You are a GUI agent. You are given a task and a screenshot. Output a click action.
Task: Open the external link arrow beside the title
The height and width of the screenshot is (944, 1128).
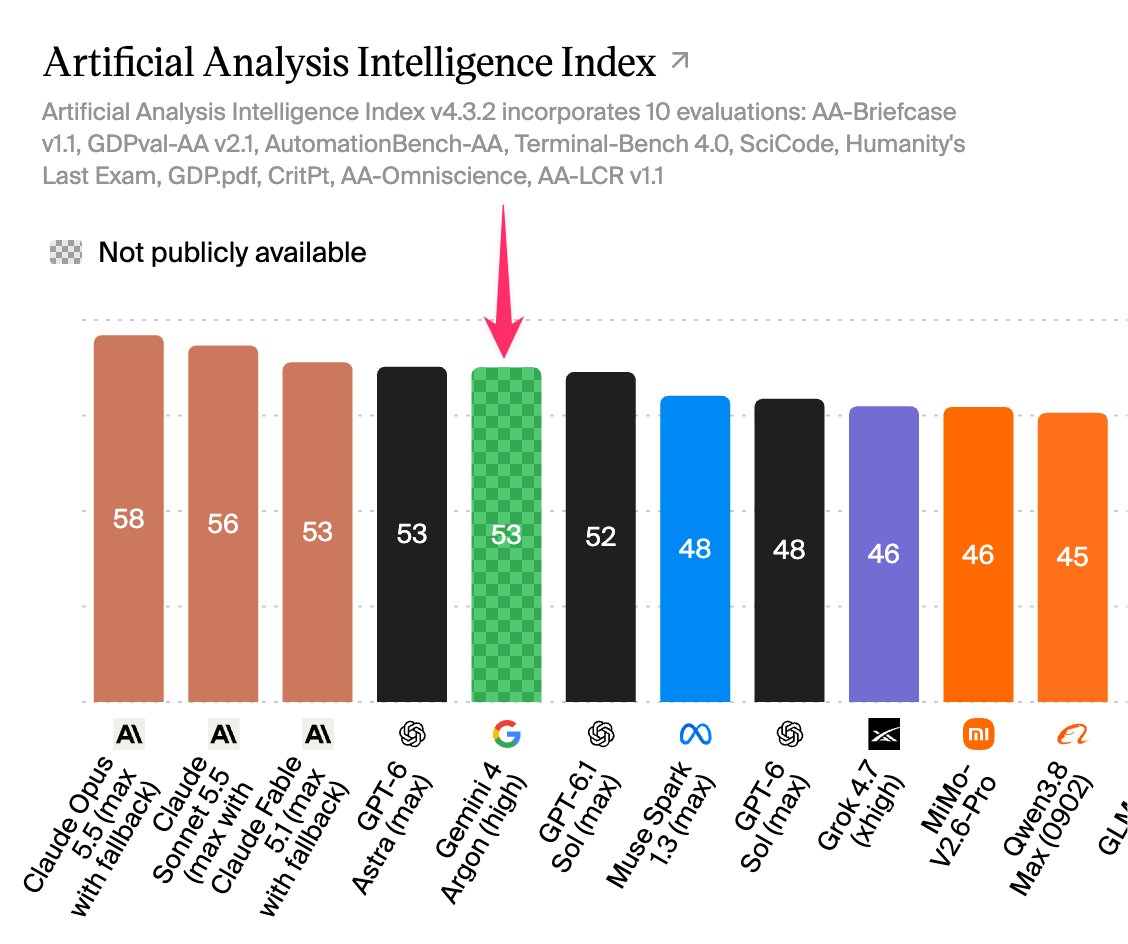679,61
